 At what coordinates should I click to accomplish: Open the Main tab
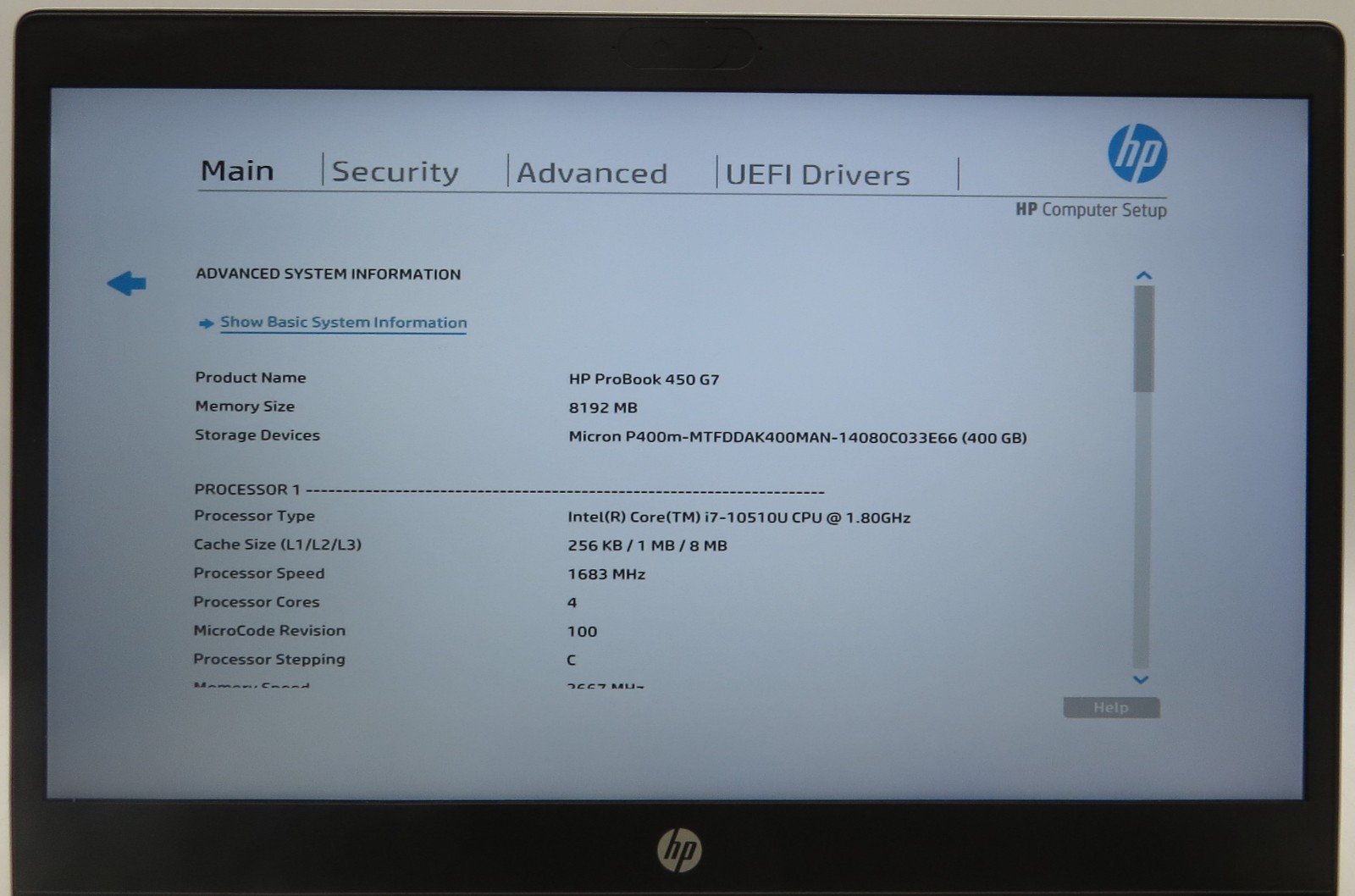pyautogui.click(x=237, y=170)
